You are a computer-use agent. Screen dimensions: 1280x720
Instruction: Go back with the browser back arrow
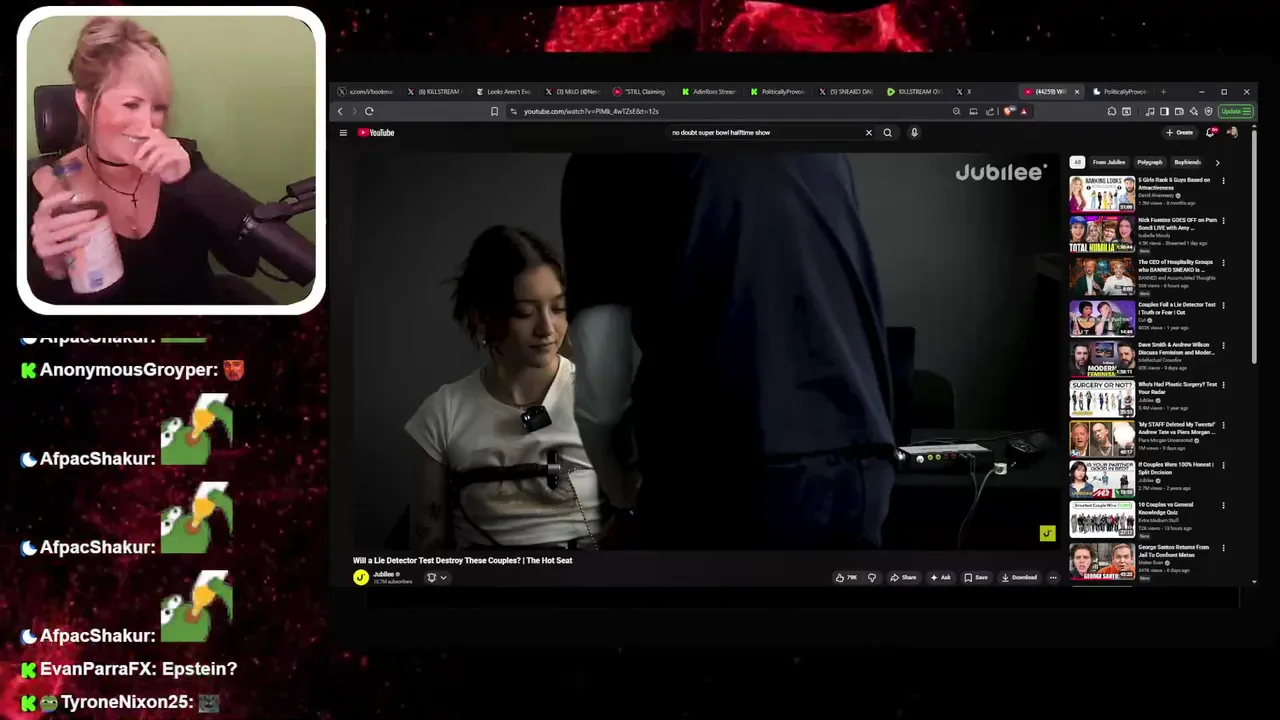point(340,111)
